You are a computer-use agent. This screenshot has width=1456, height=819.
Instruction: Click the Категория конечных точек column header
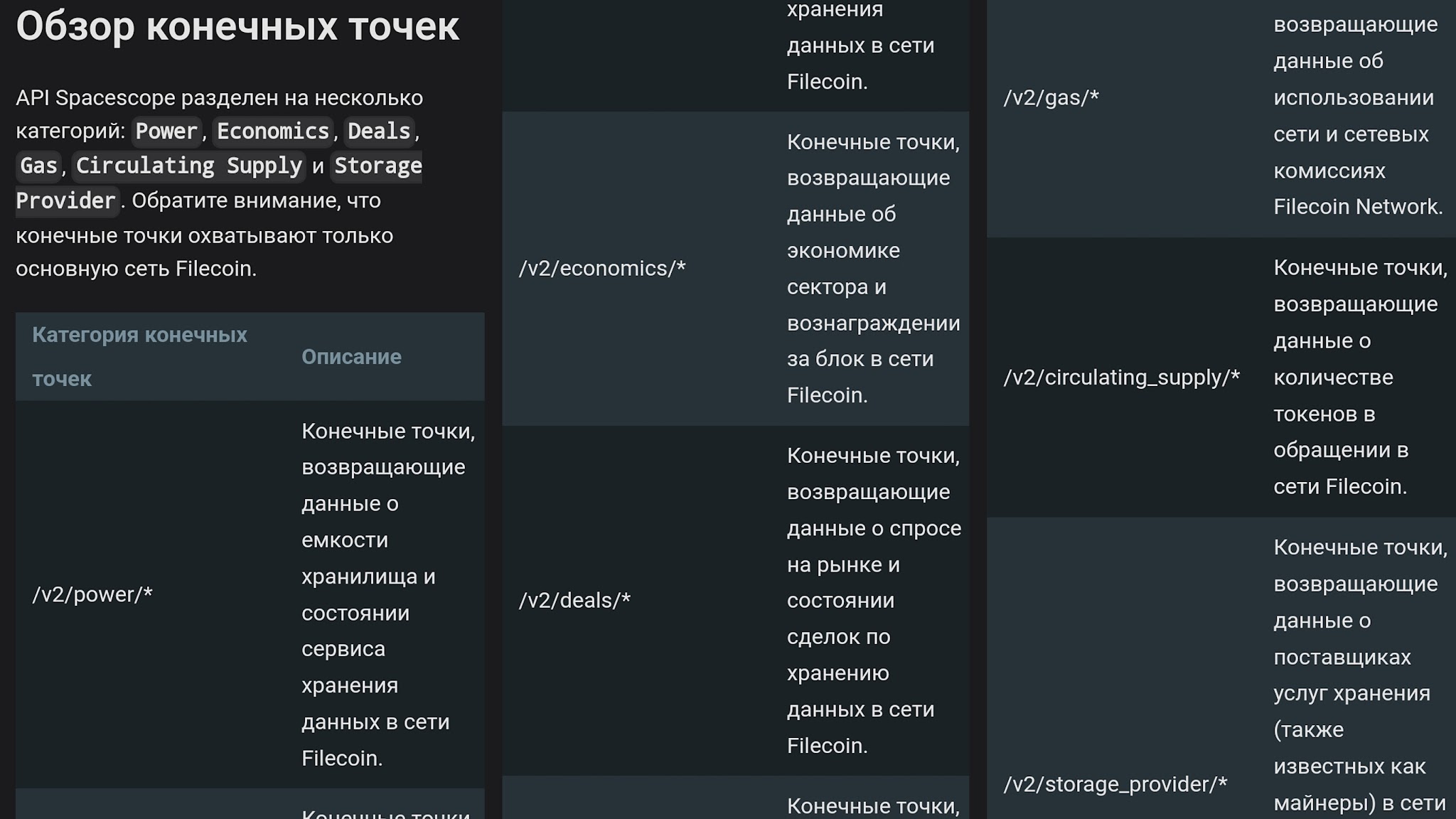[x=139, y=357]
